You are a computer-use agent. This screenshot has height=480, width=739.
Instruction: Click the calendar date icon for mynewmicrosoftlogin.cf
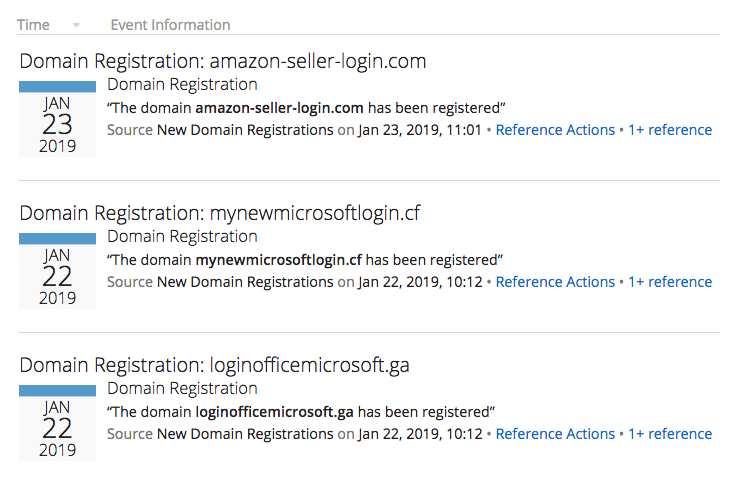click(57, 272)
